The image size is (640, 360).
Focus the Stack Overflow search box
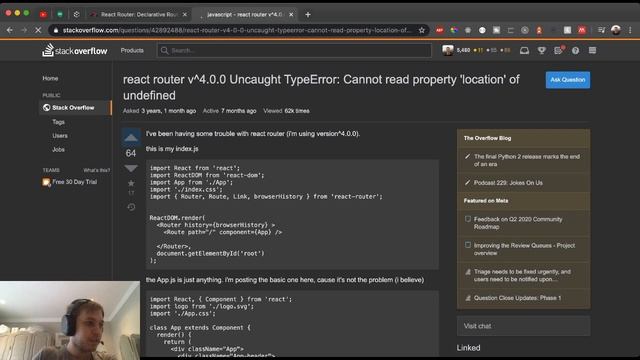pyautogui.click(x=294, y=50)
